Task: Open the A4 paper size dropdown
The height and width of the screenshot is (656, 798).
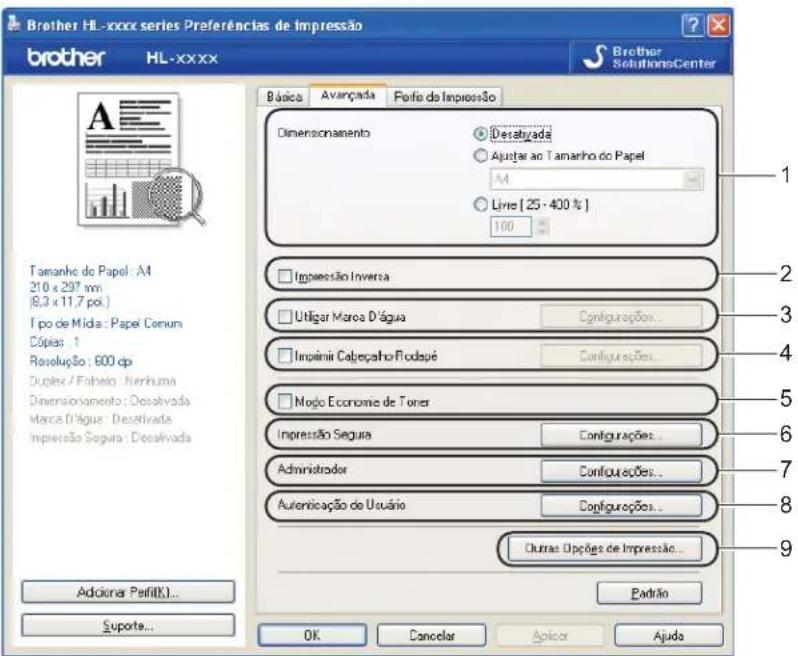Action: coord(597,179)
